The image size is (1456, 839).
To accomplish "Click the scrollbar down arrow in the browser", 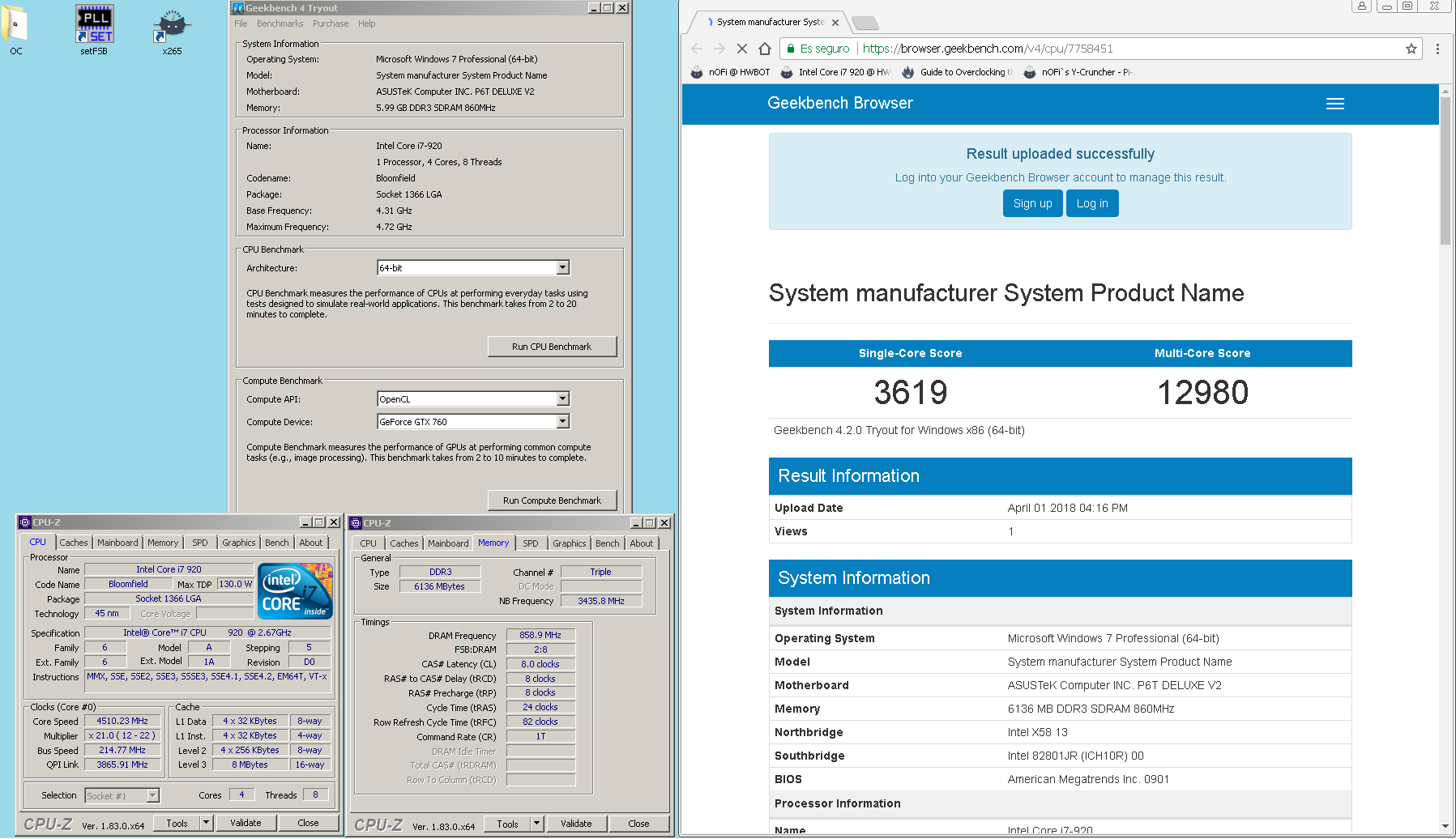I will pyautogui.click(x=1445, y=827).
